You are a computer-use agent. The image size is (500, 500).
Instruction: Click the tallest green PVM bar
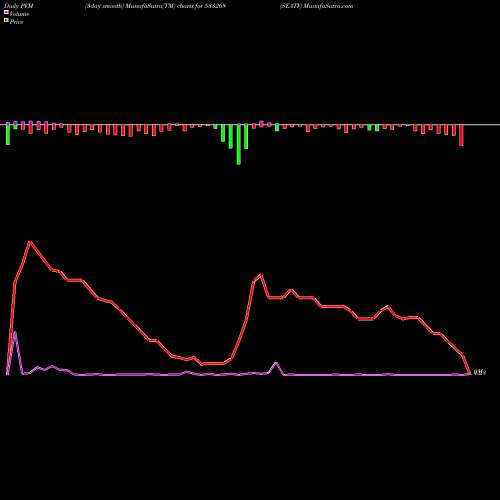pos(239,144)
